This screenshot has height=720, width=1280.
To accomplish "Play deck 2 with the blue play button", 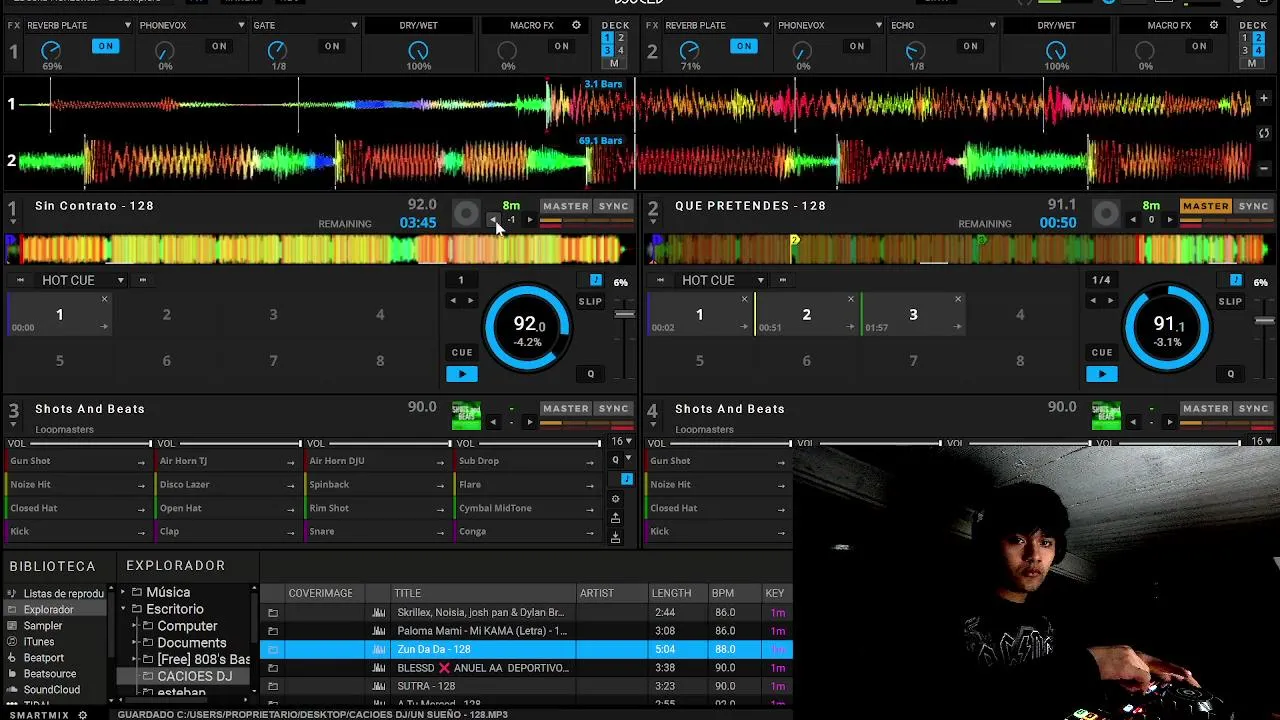I will coord(1102,374).
